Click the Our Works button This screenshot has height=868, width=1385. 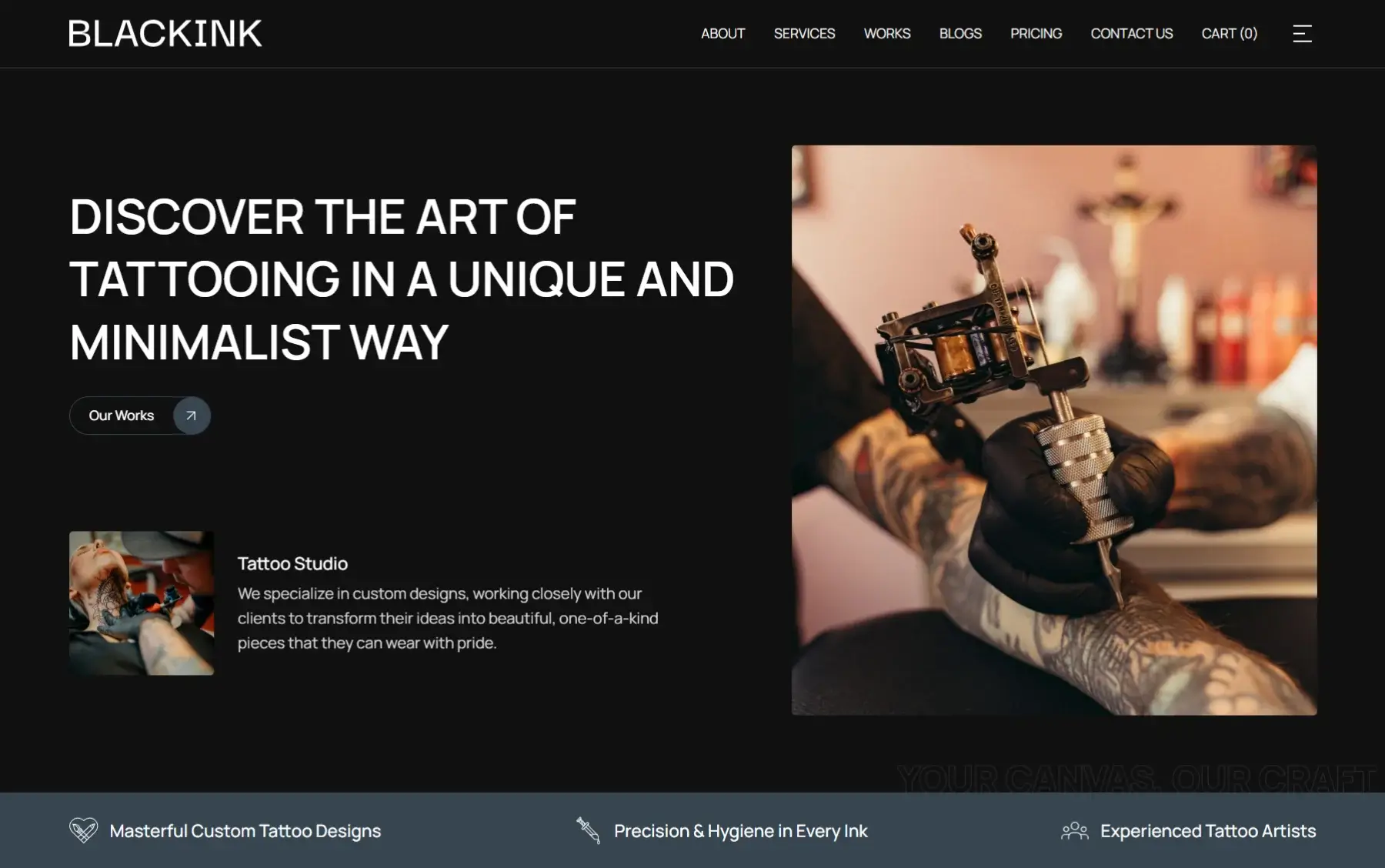[140, 416]
